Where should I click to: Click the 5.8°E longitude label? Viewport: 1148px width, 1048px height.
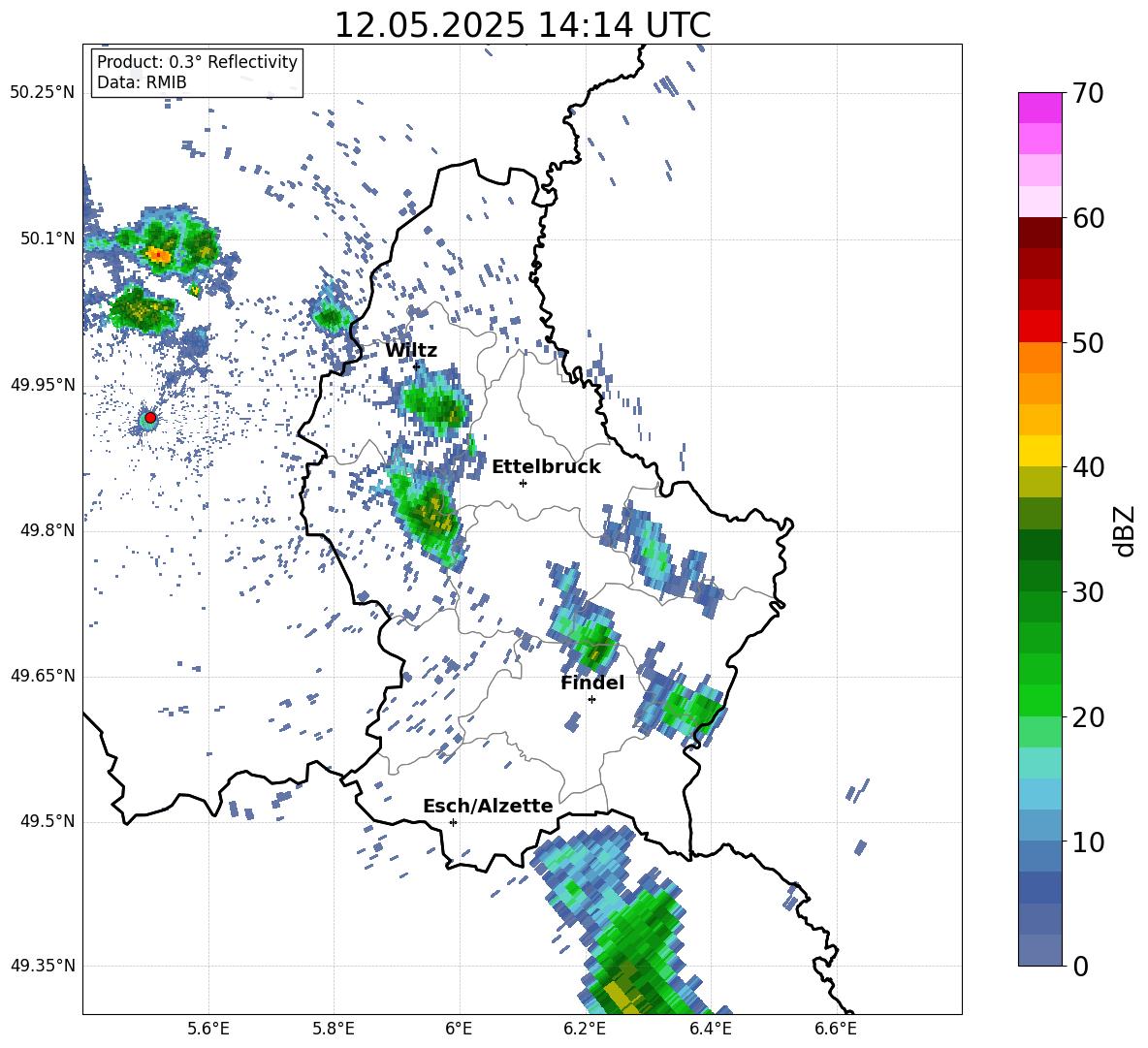click(334, 1029)
